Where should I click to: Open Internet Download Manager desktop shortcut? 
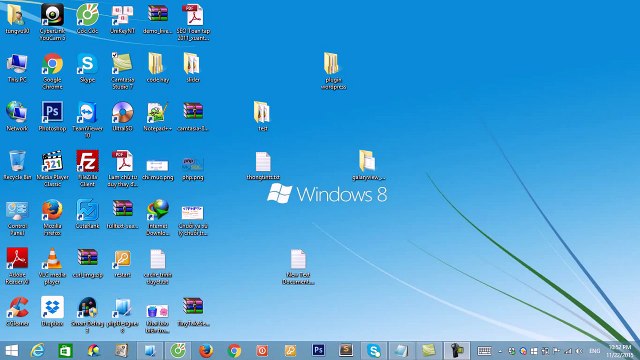tap(158, 218)
